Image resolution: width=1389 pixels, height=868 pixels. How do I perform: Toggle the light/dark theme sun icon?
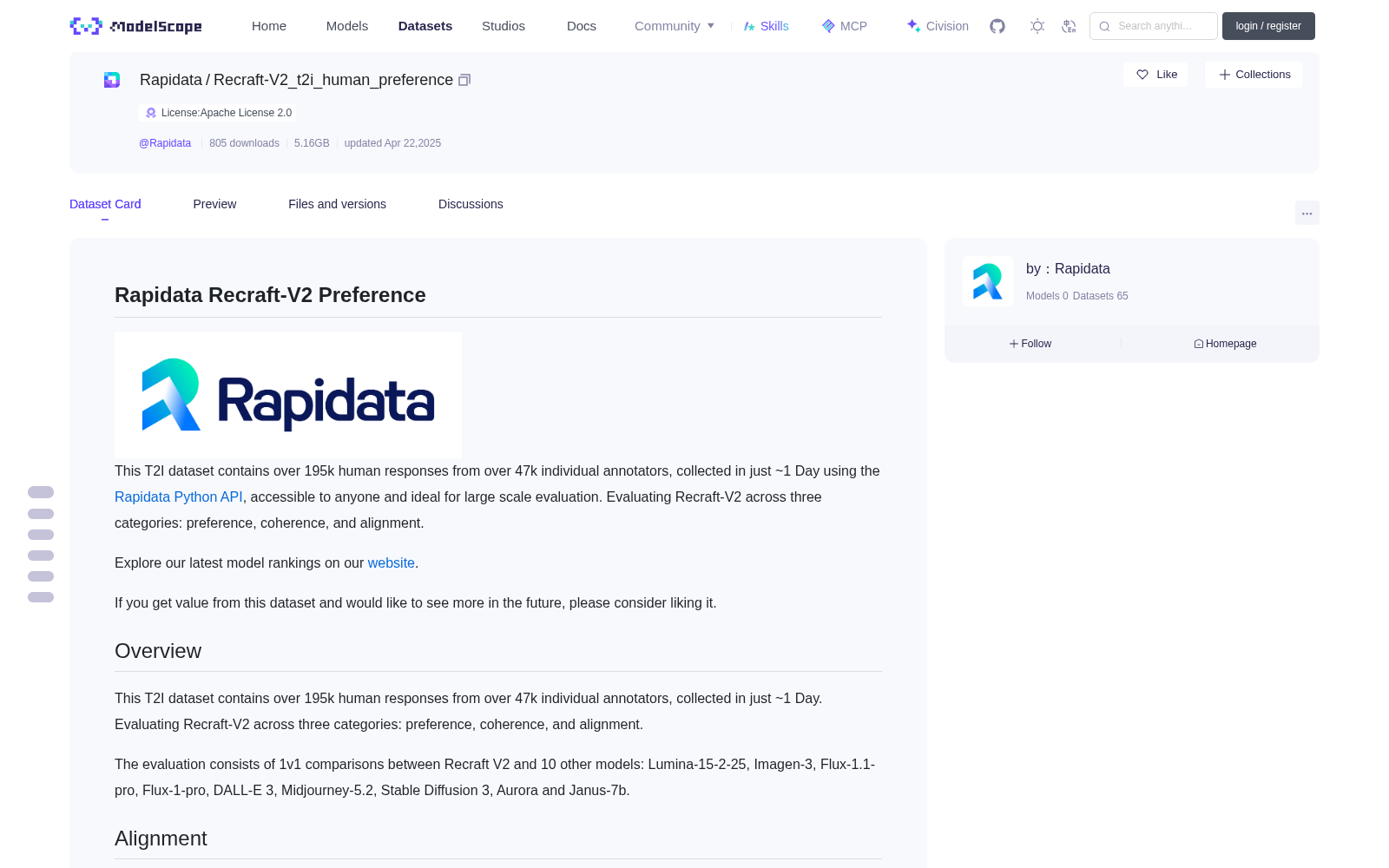click(1037, 26)
